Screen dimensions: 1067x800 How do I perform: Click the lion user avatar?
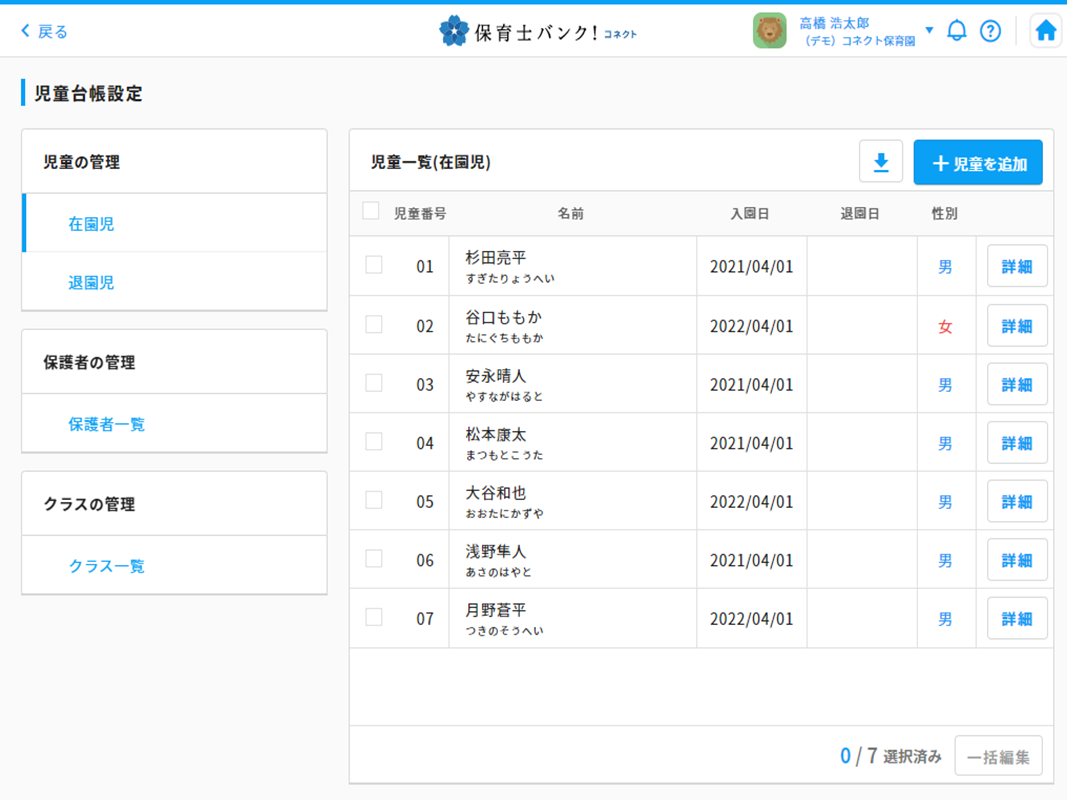pyautogui.click(x=769, y=31)
